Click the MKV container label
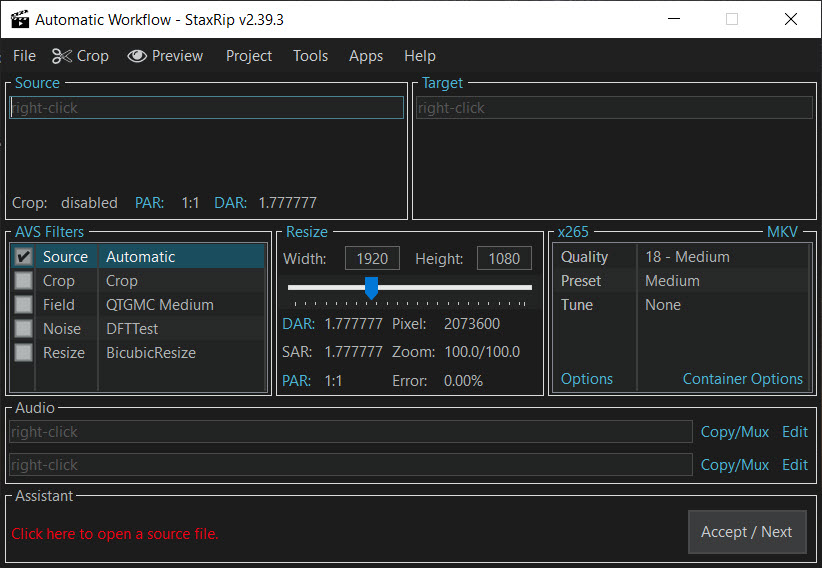 (782, 232)
